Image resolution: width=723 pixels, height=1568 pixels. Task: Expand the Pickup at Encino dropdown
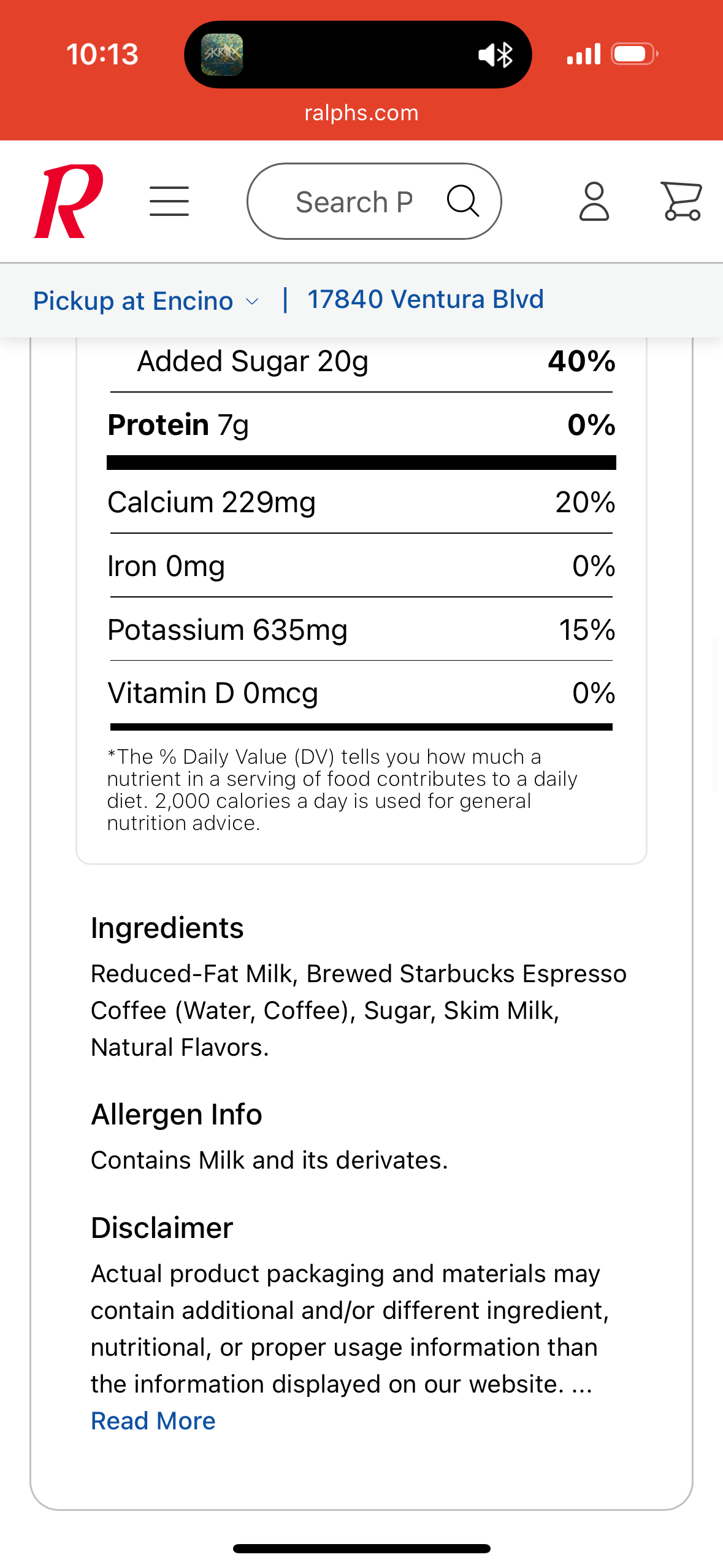tap(133, 301)
